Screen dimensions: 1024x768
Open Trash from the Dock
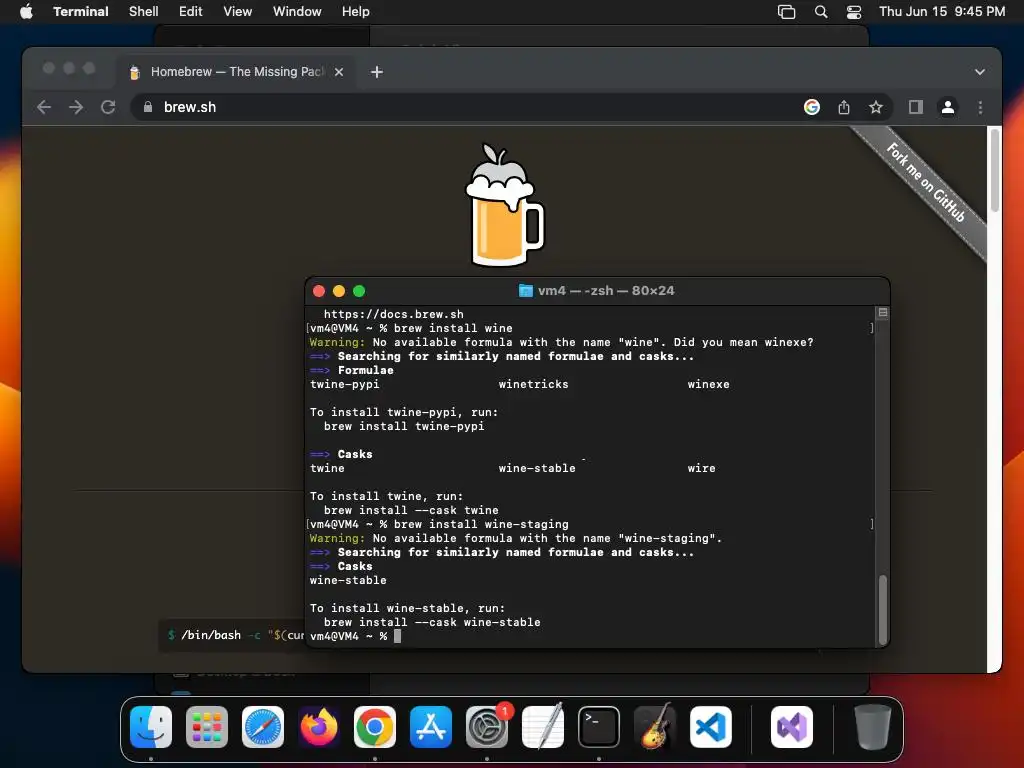pyautogui.click(x=872, y=727)
